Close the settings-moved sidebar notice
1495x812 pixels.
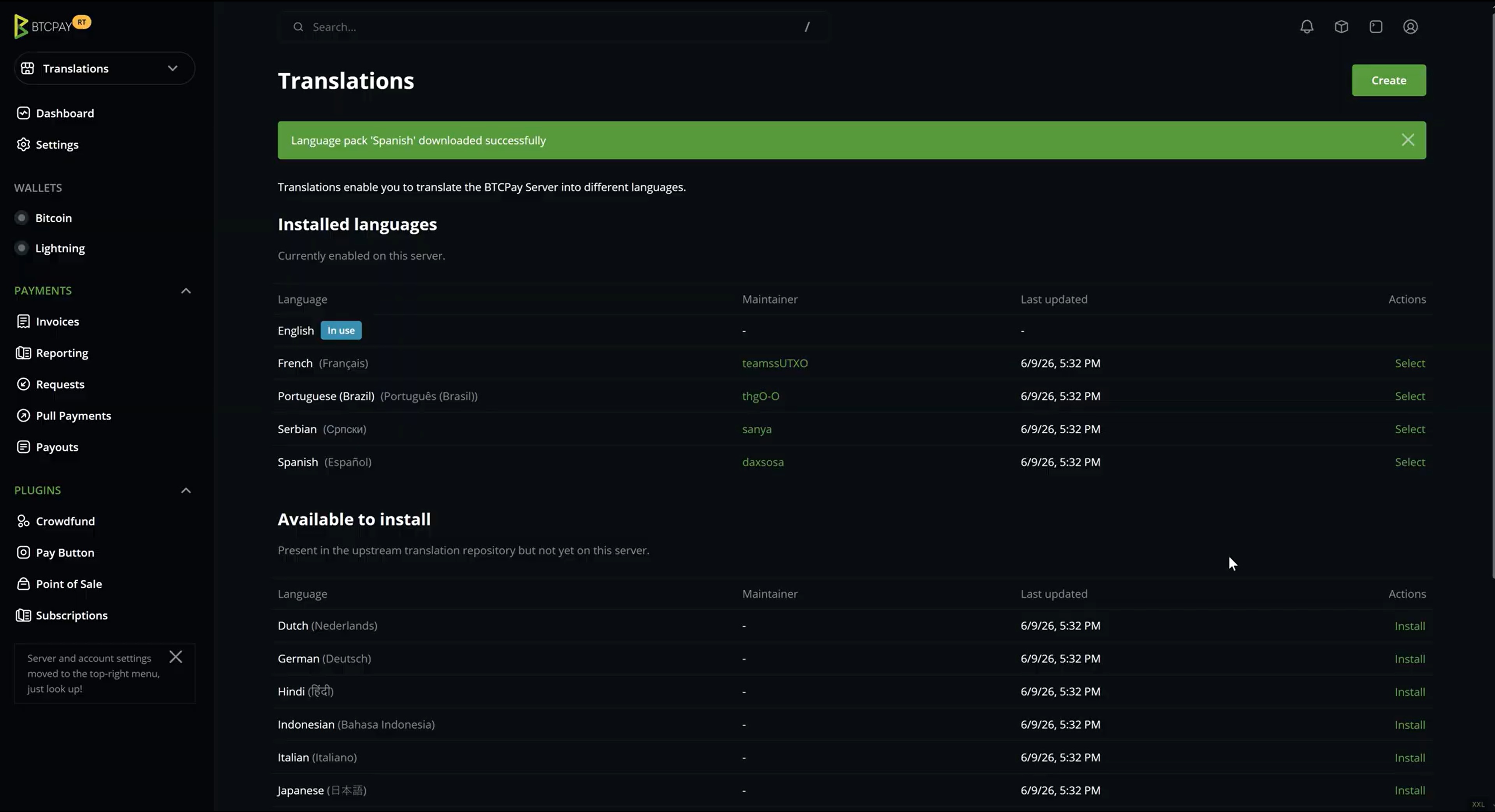176,656
